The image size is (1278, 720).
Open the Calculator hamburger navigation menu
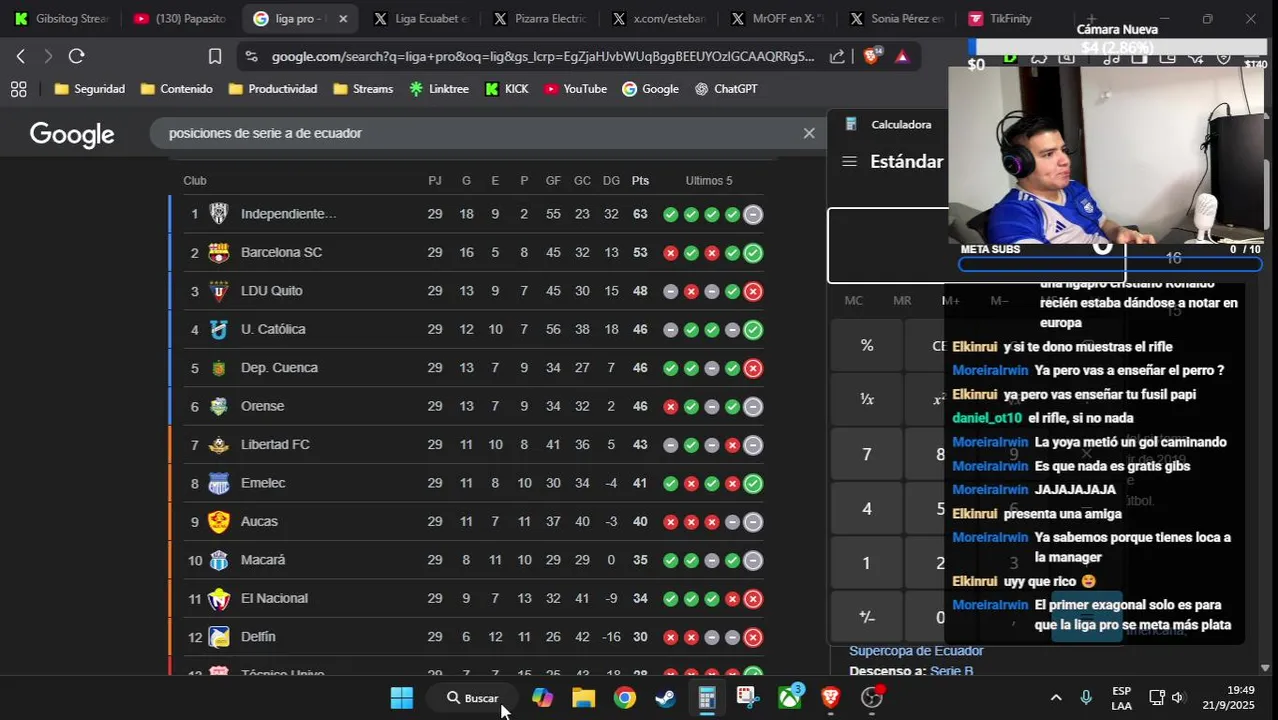point(849,161)
